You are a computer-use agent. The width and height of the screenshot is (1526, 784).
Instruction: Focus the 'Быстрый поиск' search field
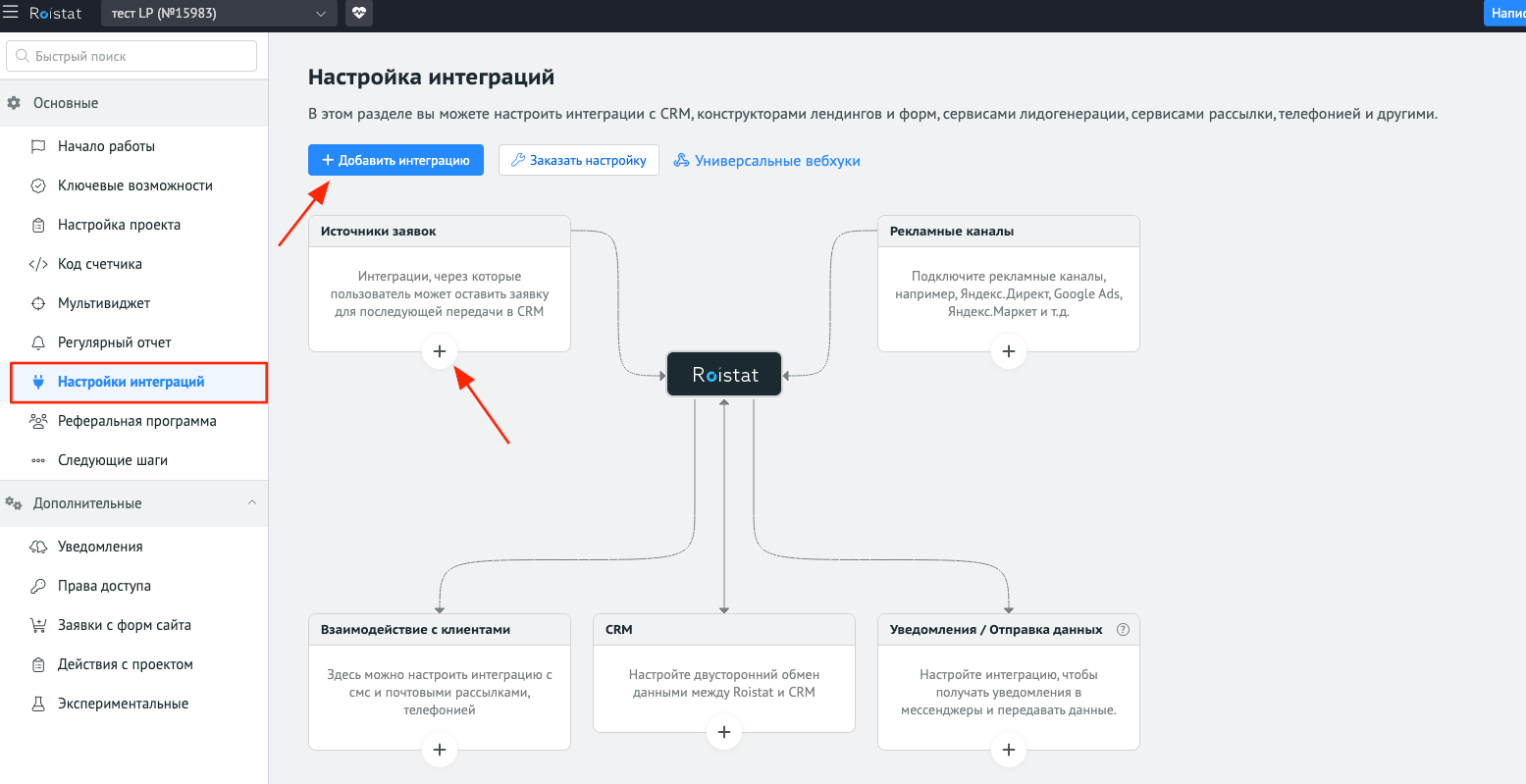click(x=132, y=56)
